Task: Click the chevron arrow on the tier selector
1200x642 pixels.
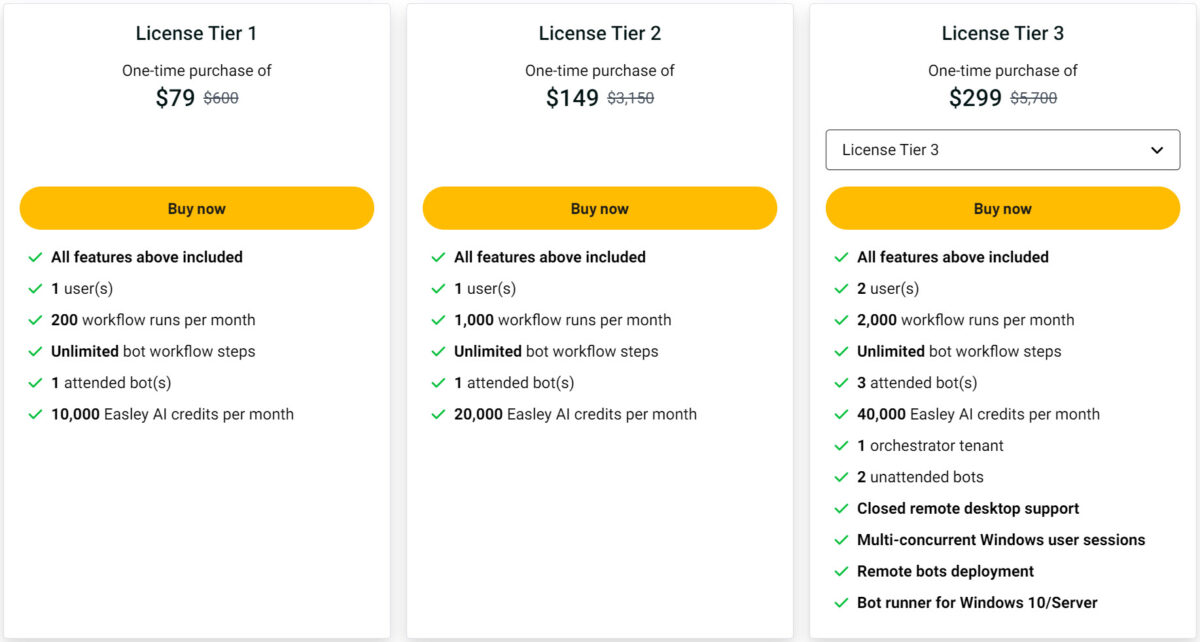Action: coord(1160,149)
